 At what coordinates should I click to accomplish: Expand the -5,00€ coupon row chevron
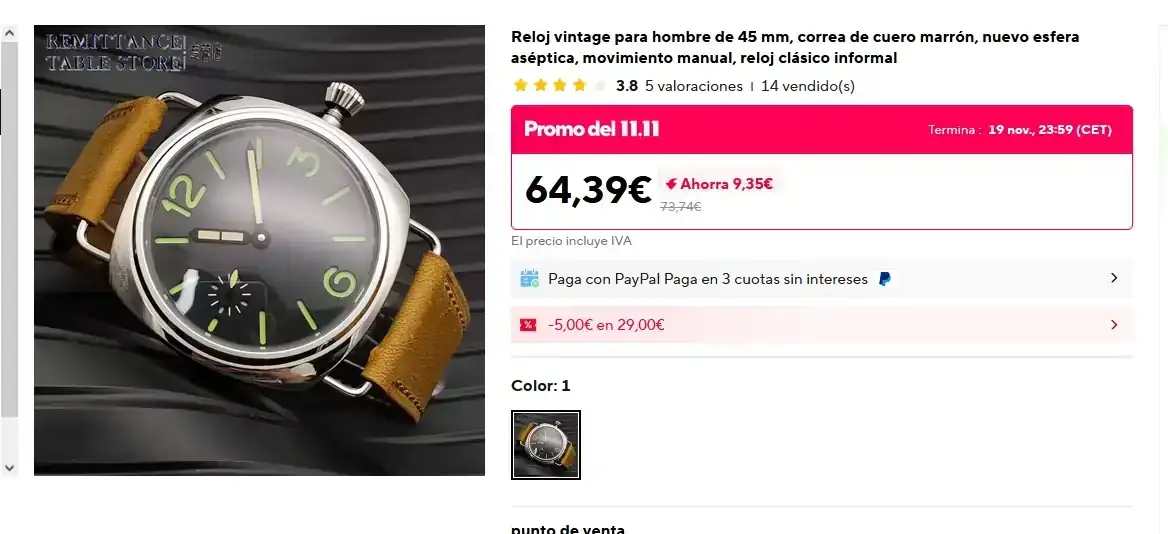pyautogui.click(x=1114, y=325)
